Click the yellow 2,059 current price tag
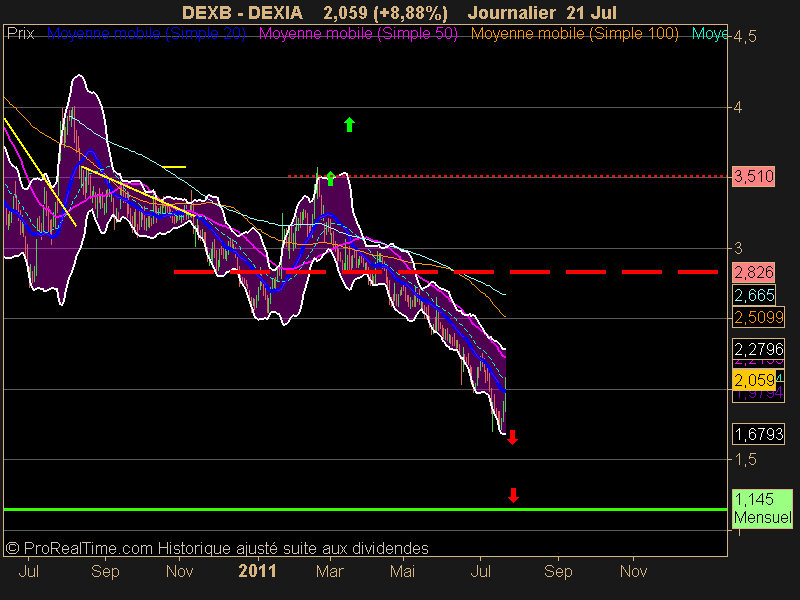This screenshot has width=800, height=600. pos(754,380)
